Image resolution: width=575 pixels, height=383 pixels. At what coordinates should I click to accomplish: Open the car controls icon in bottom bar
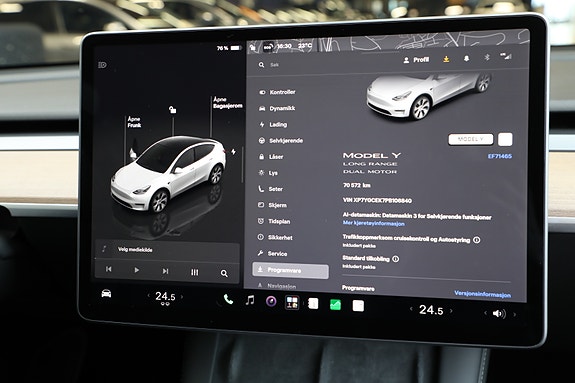pos(106,293)
